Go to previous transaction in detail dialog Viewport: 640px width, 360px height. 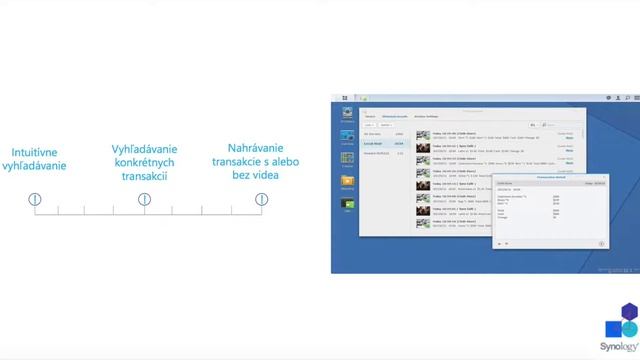(x=500, y=244)
